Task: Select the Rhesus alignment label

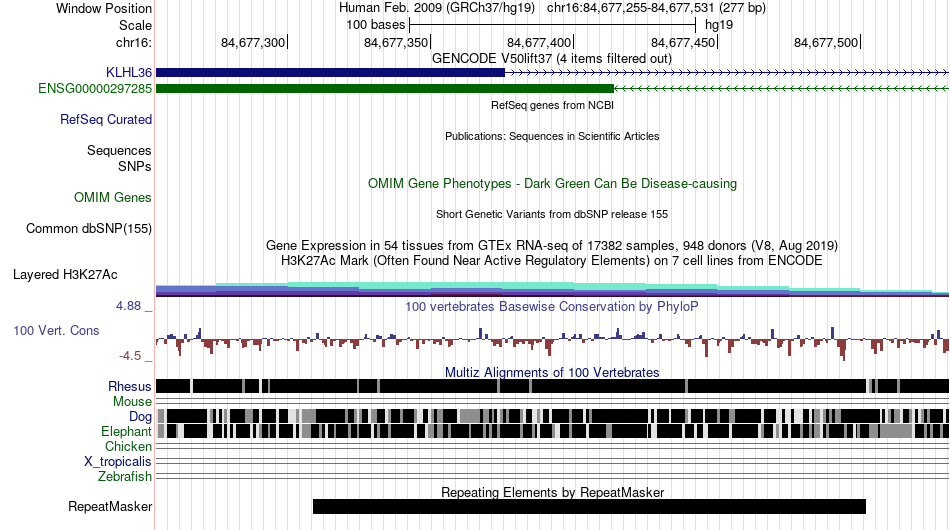Action: [x=129, y=386]
